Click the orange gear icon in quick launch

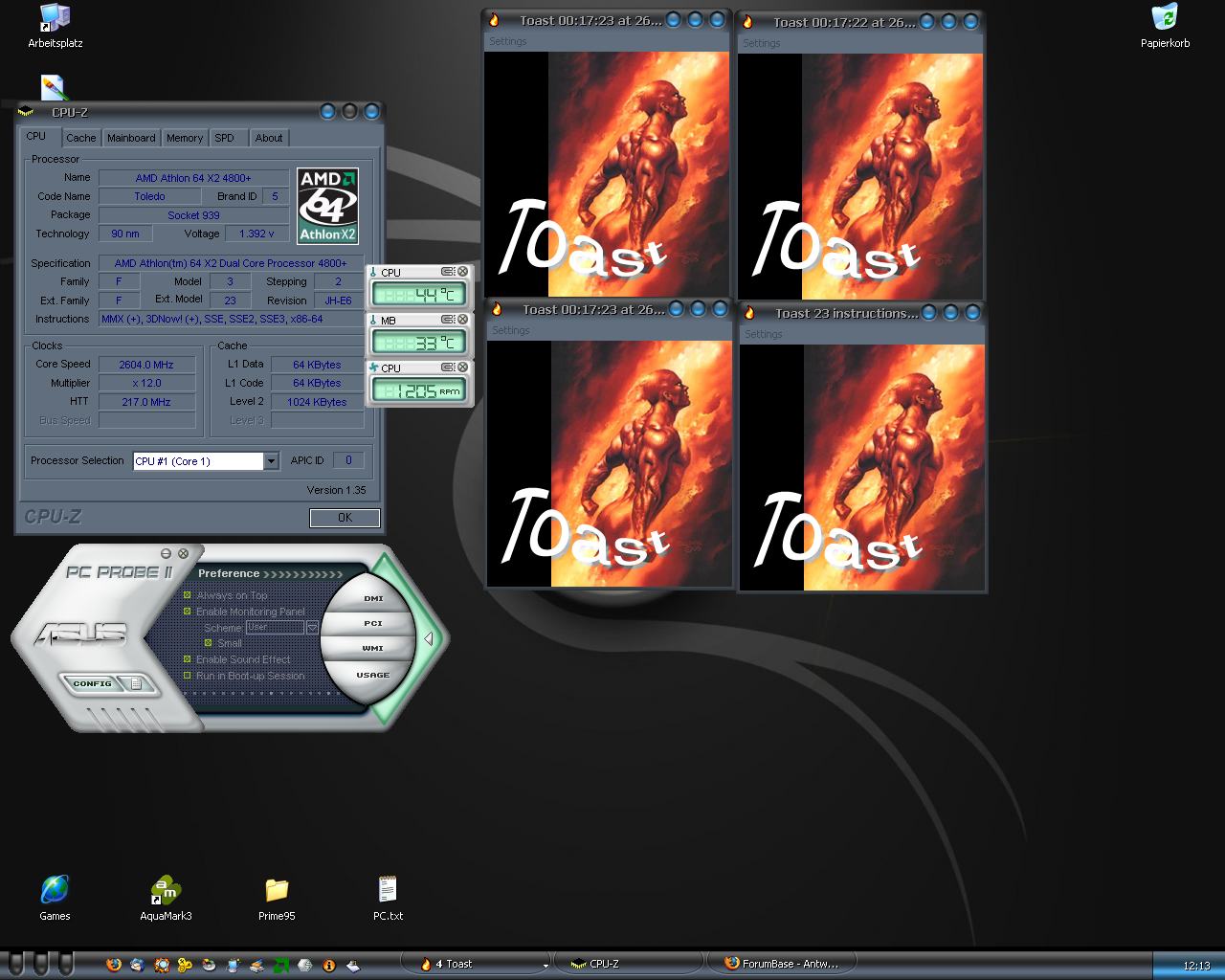tap(162, 965)
